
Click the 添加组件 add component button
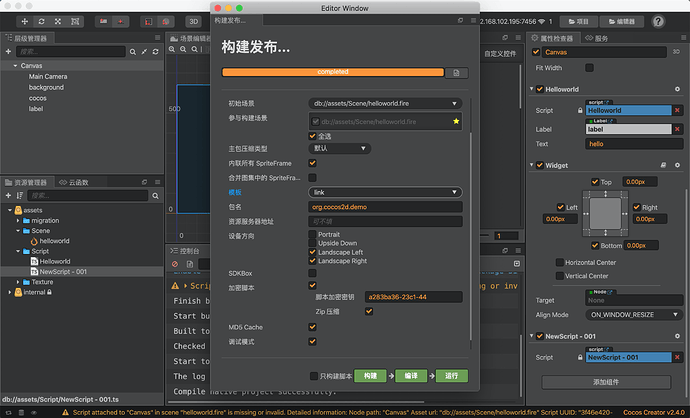point(606,382)
